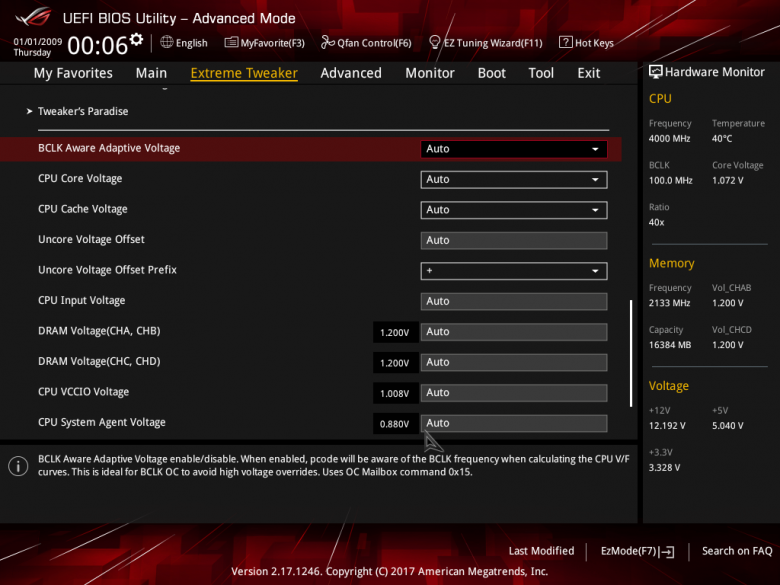
Task: Click the 01/01/2009 date text
Action: tap(38, 42)
